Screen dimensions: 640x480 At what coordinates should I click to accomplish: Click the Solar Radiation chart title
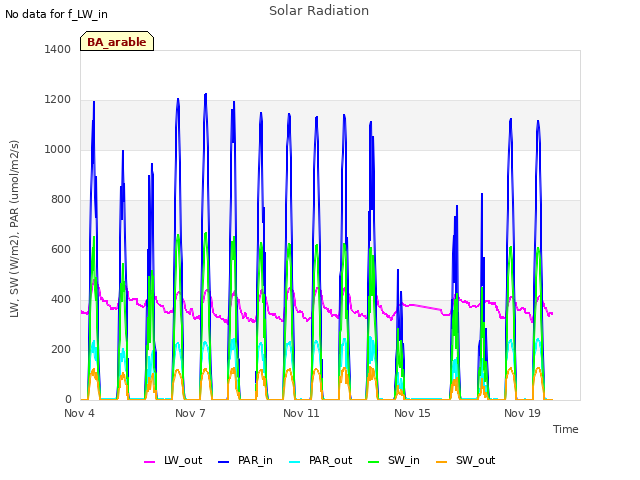(x=319, y=11)
